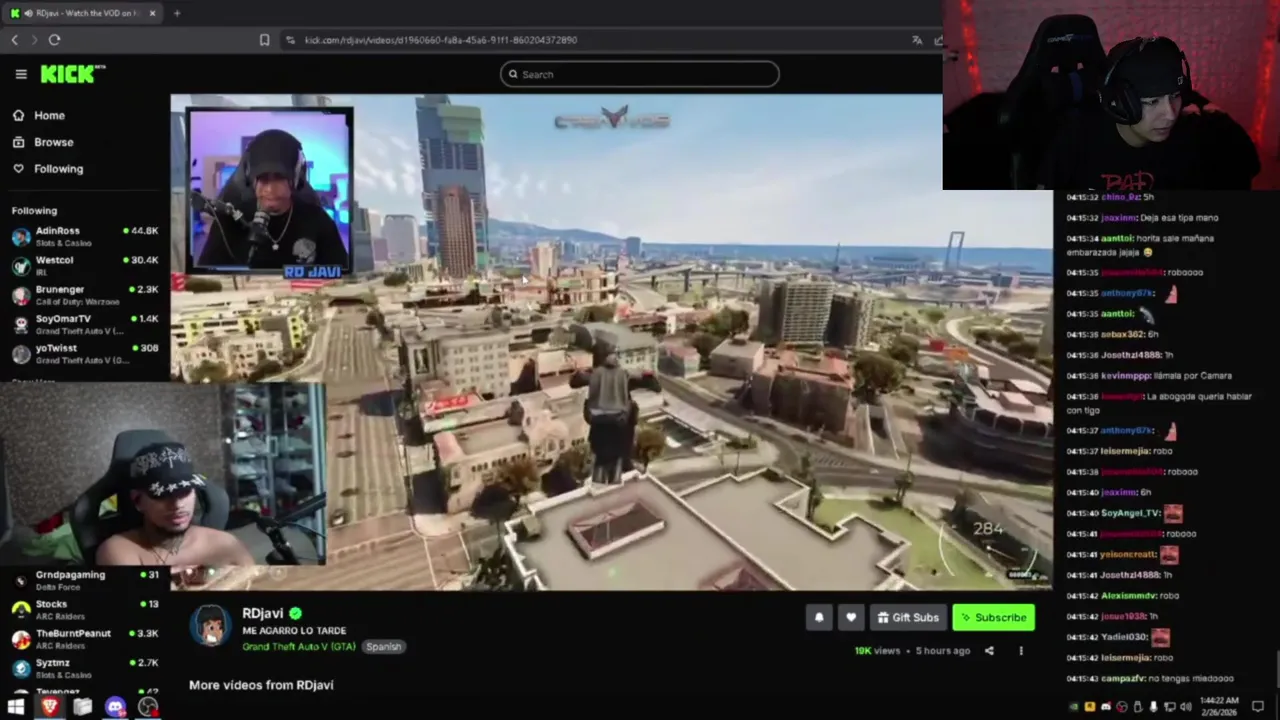Click the bookmark icon in the address bar
1280x720 pixels.
[264, 40]
